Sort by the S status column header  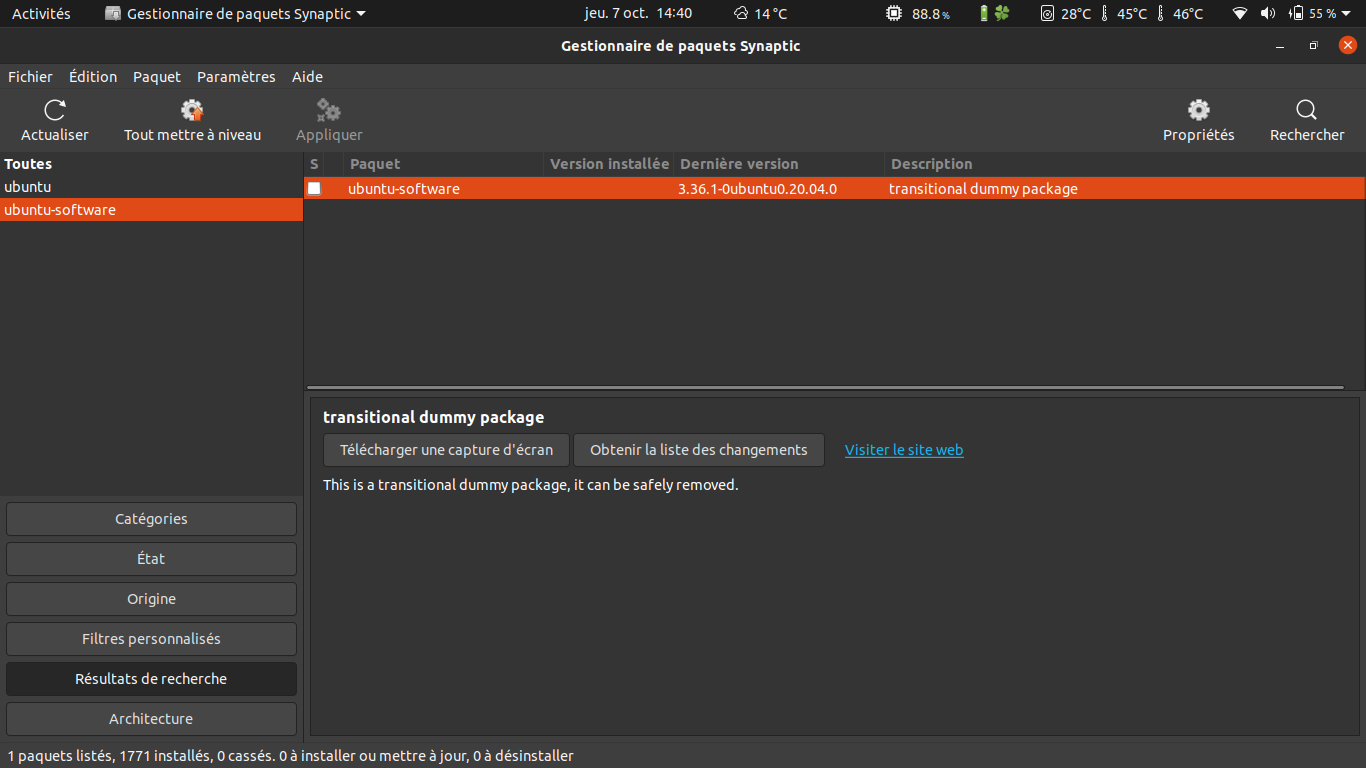click(x=314, y=164)
